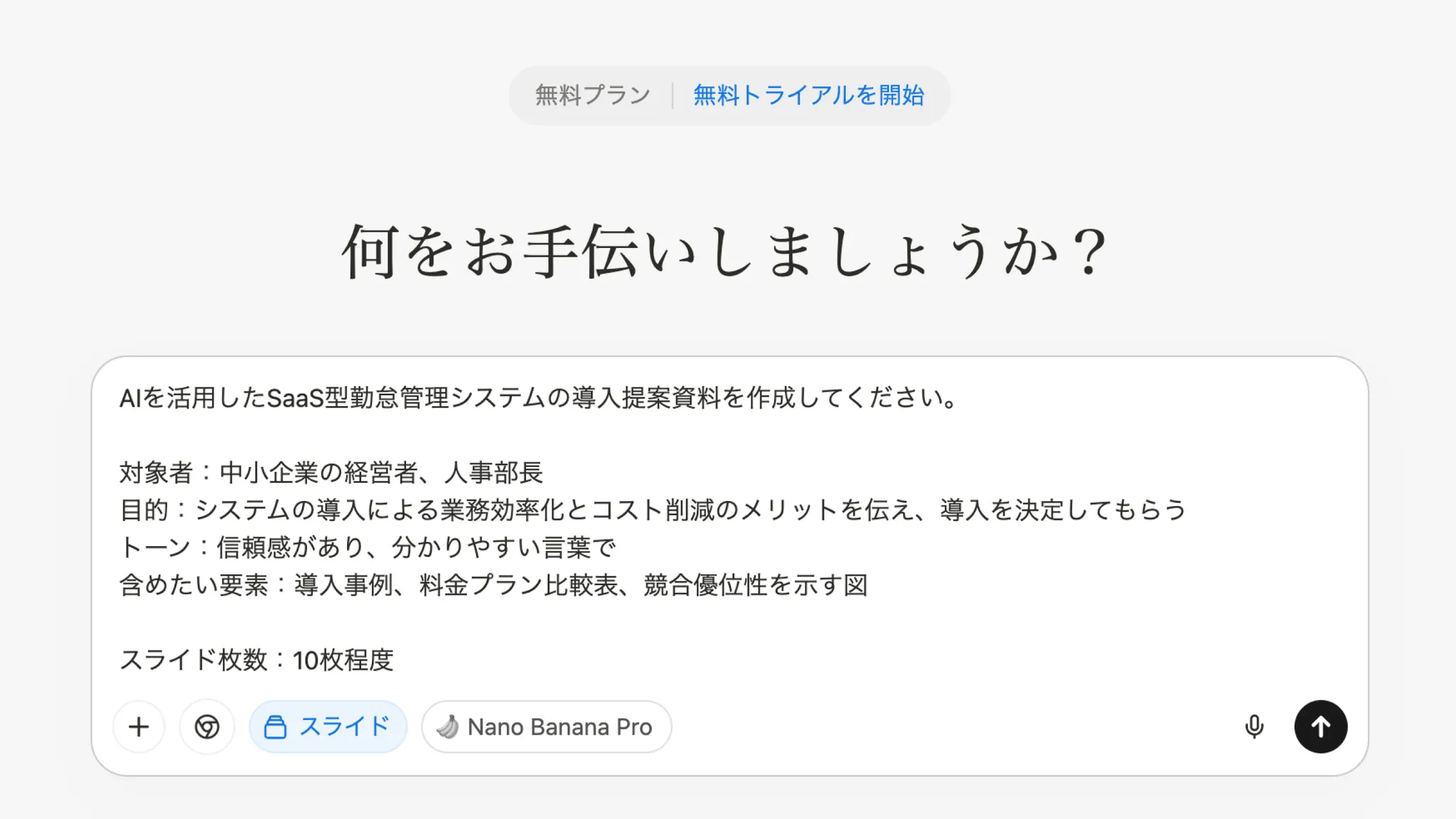Screen dimensions: 1456x819
Task: Click the 無料プラン plan label
Action: 592,95
